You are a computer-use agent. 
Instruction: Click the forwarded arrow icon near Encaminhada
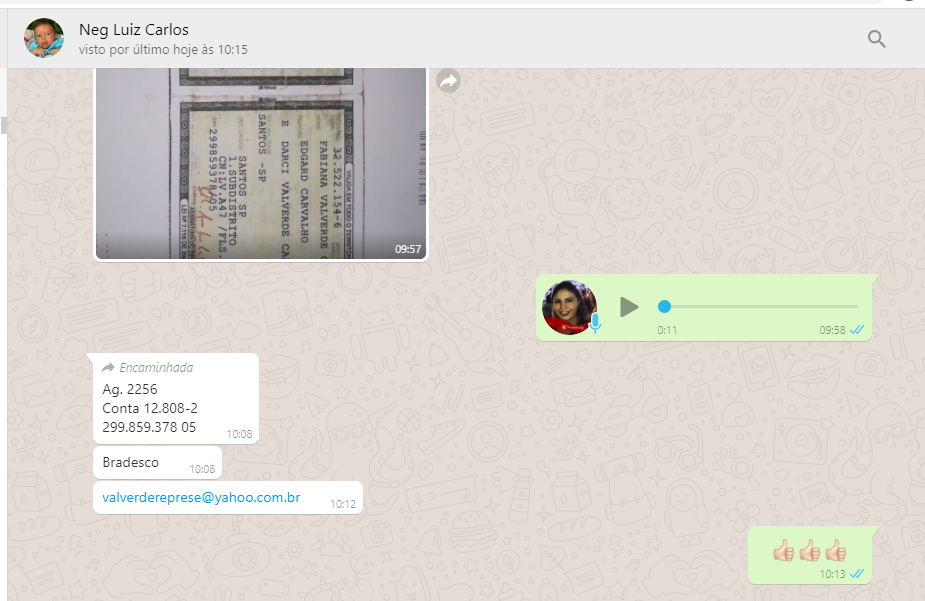[x=108, y=368]
